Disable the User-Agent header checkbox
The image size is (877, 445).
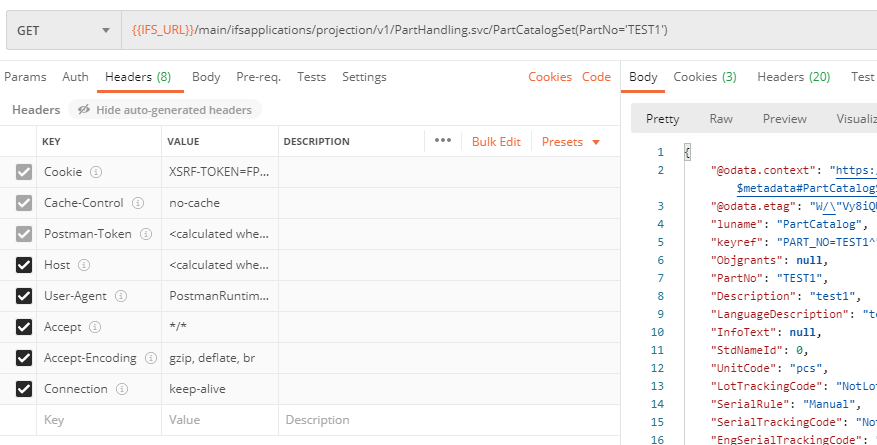coord(24,296)
